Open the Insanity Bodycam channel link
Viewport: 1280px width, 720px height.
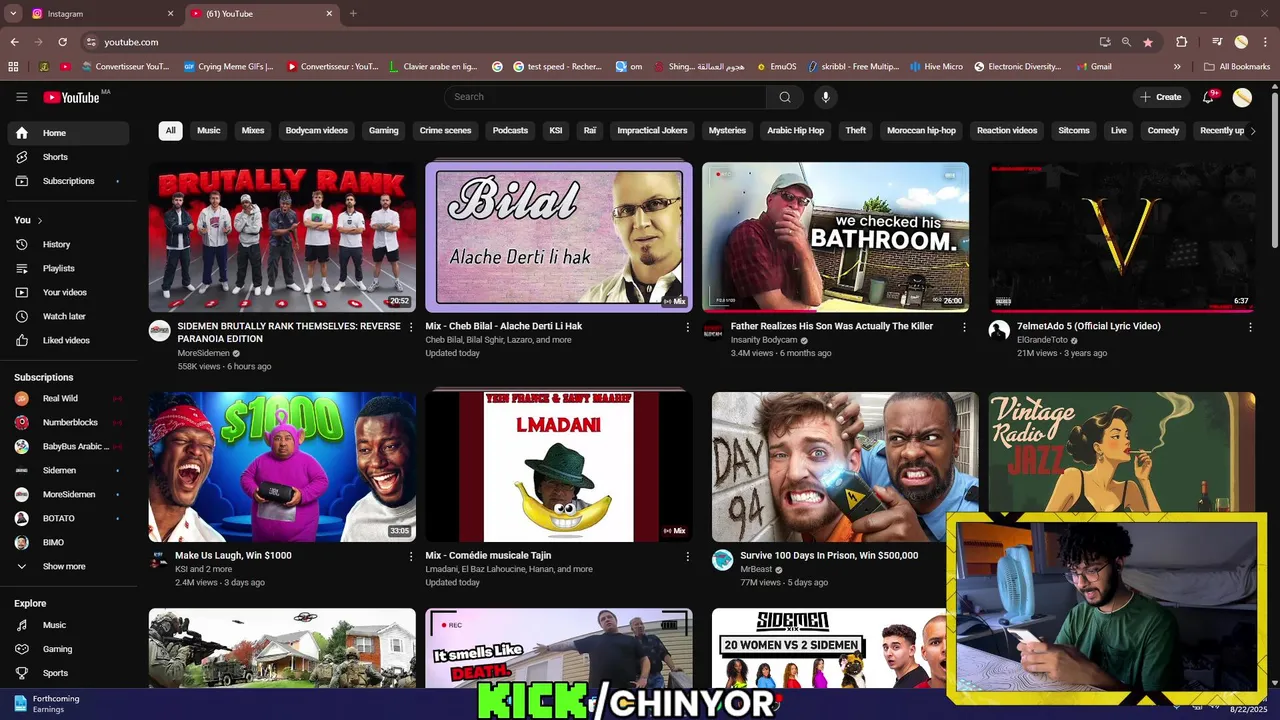[x=764, y=340]
